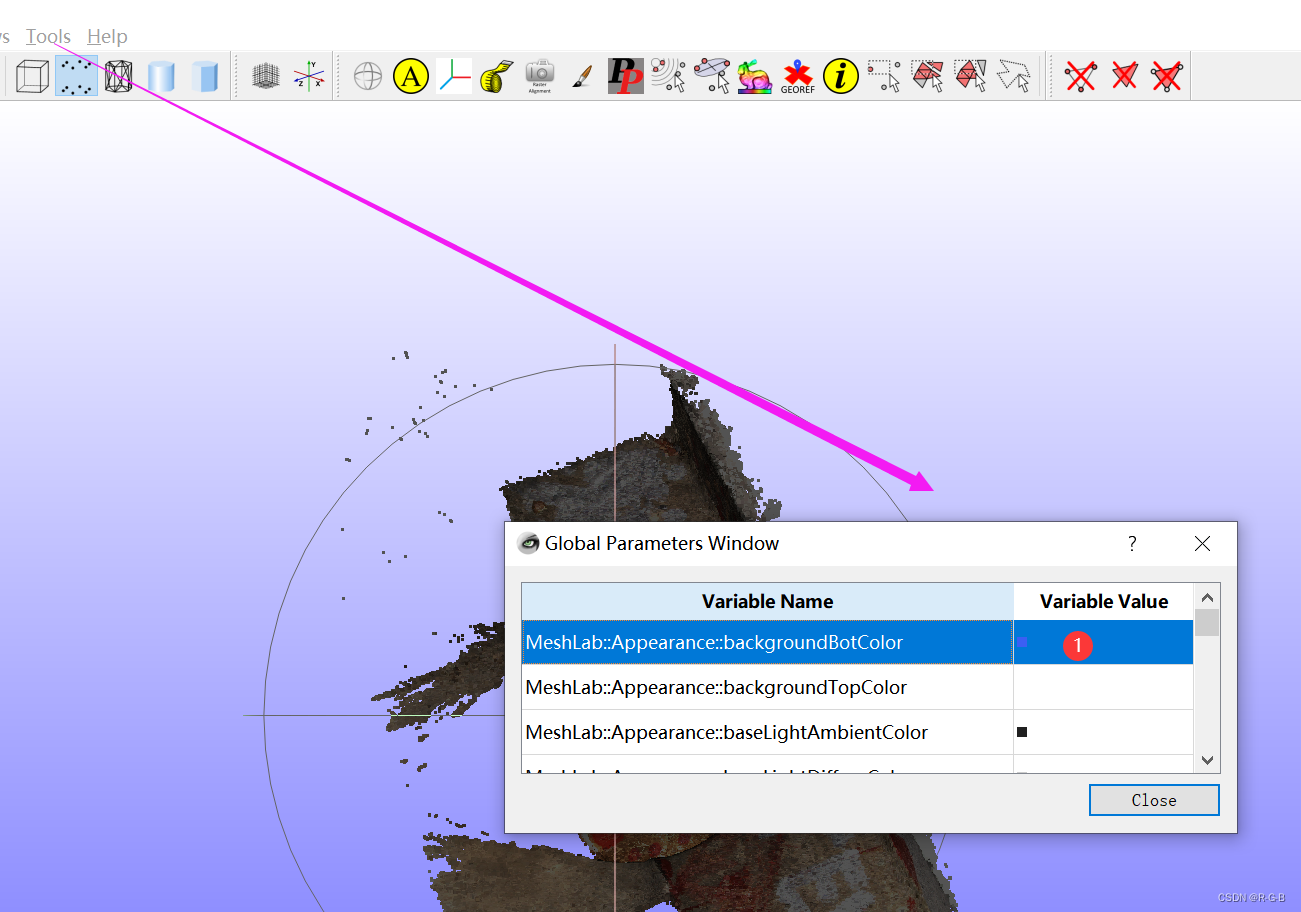Delete selected vertices icon
This screenshot has width=1301, height=912.
pos(1081,76)
